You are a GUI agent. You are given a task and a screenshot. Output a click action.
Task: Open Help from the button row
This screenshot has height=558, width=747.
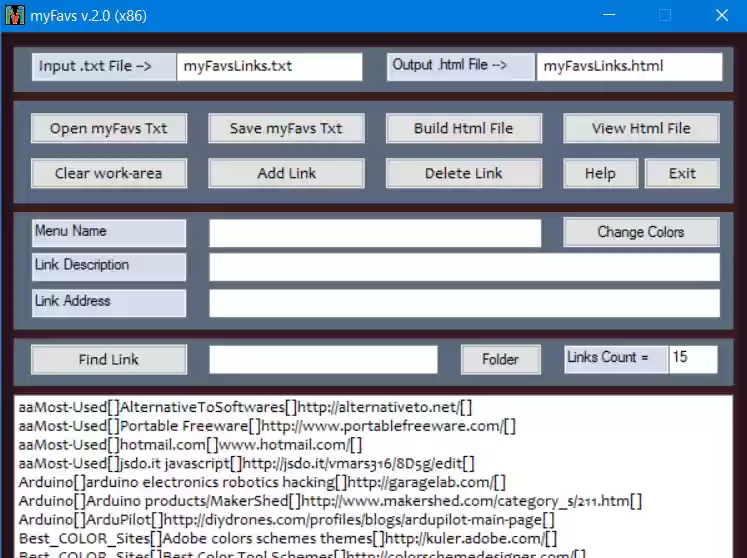click(600, 173)
